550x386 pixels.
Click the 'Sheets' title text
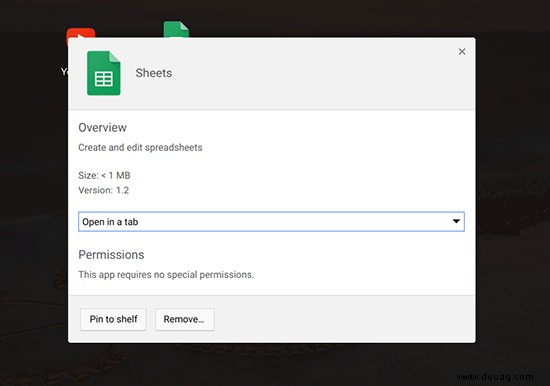pyautogui.click(x=154, y=73)
